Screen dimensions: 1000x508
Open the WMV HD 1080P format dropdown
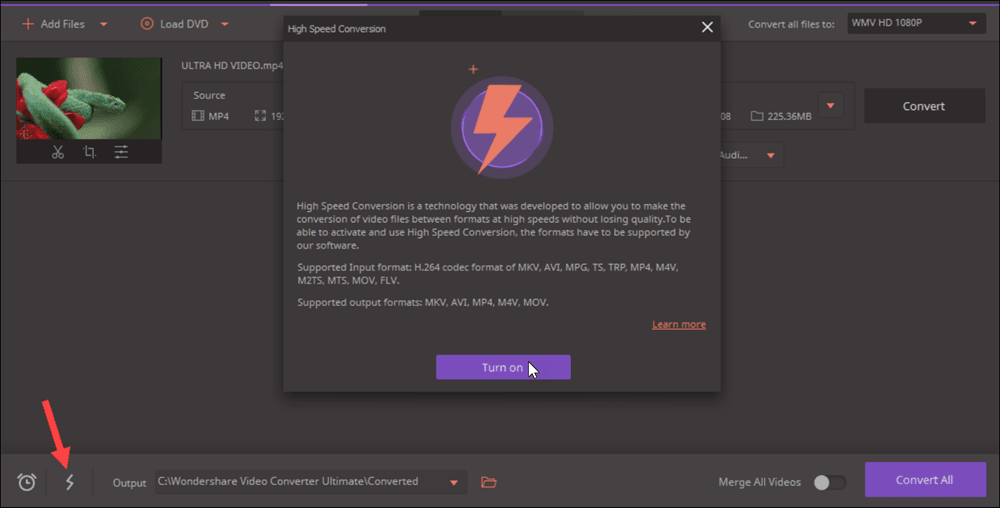click(916, 23)
